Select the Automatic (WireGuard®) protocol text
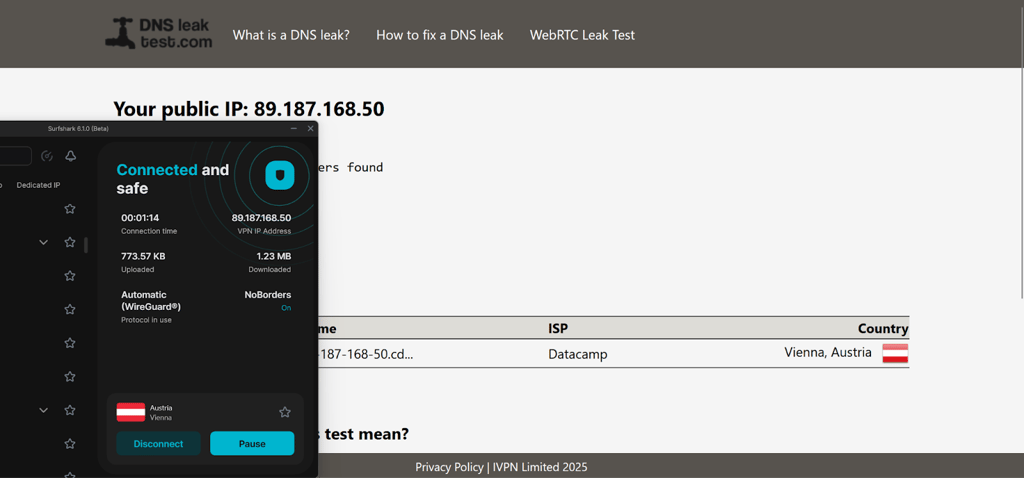 pyautogui.click(x=152, y=300)
